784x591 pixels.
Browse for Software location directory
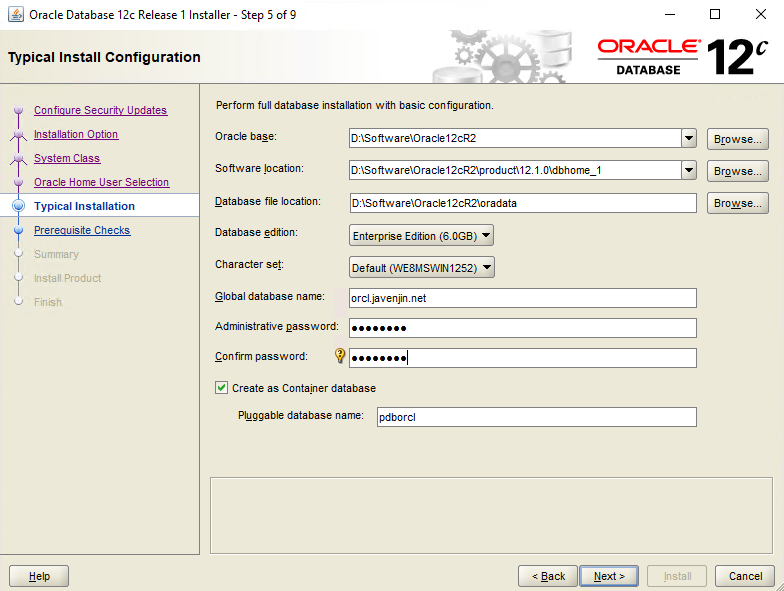click(738, 171)
